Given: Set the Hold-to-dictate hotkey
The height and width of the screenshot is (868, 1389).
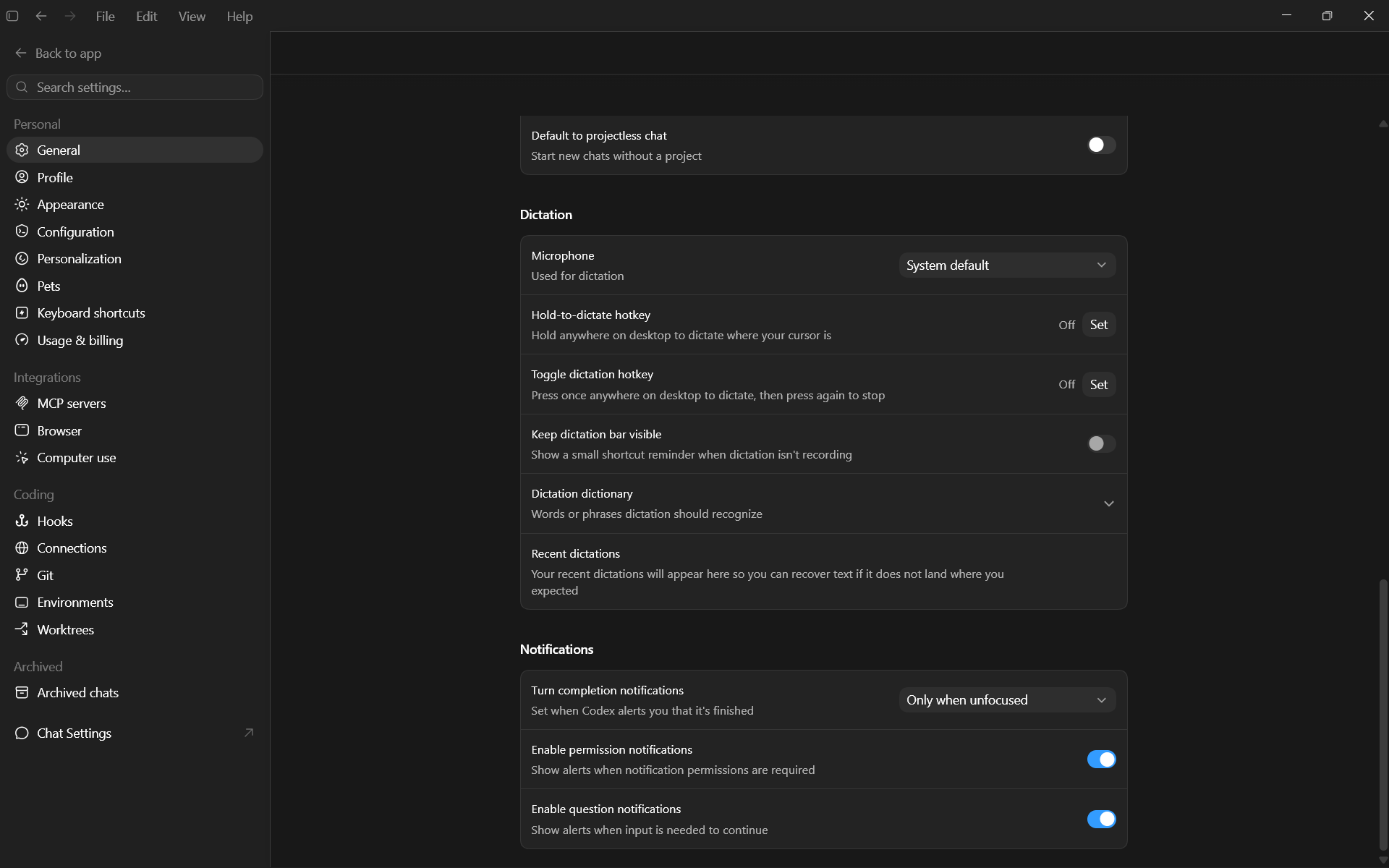Looking at the screenshot, I should pyautogui.click(x=1099, y=325).
